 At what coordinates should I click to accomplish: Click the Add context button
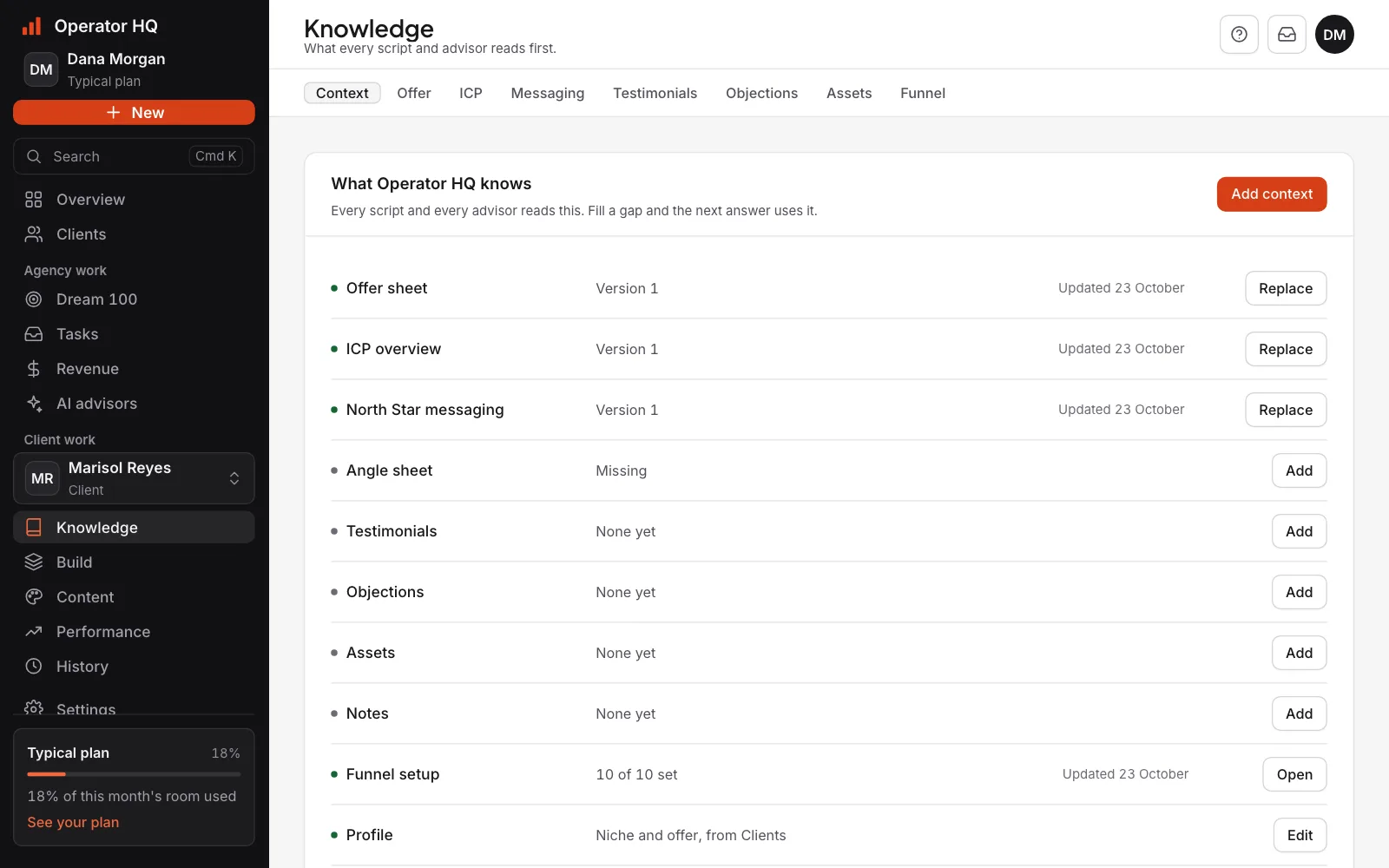point(1272,194)
